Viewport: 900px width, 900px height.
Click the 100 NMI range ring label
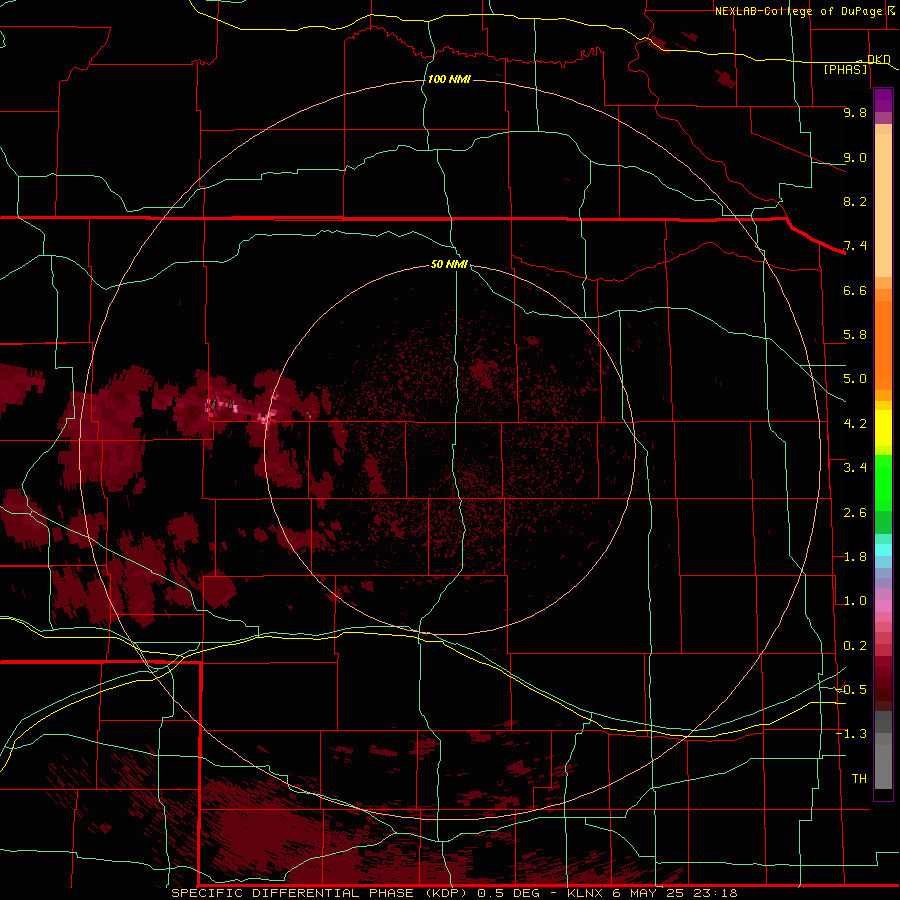click(449, 79)
